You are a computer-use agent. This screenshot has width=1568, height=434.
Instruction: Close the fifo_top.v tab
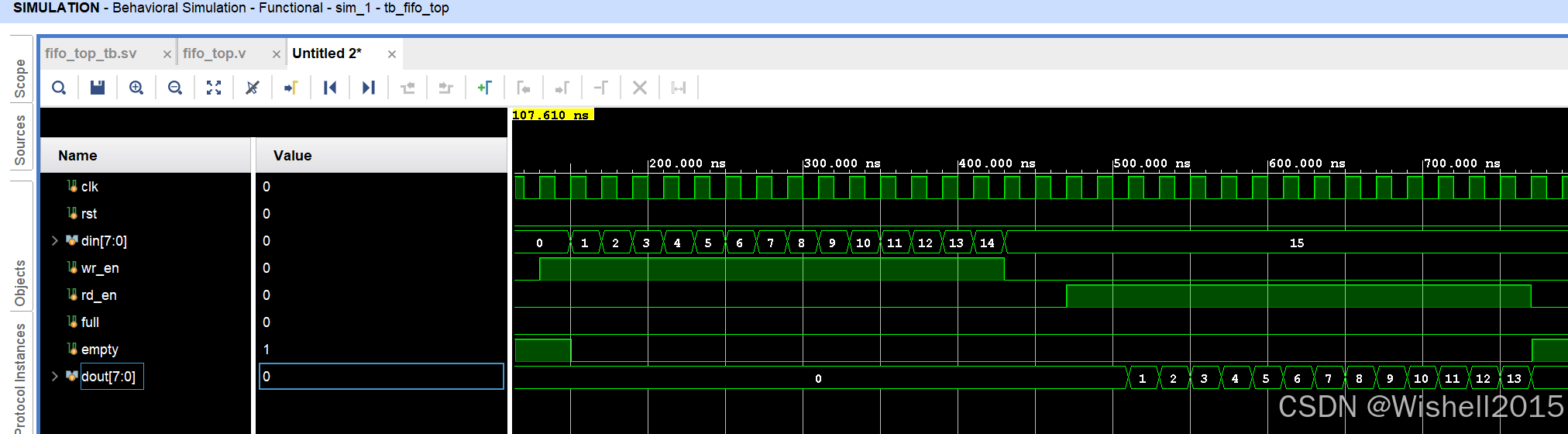(x=277, y=54)
